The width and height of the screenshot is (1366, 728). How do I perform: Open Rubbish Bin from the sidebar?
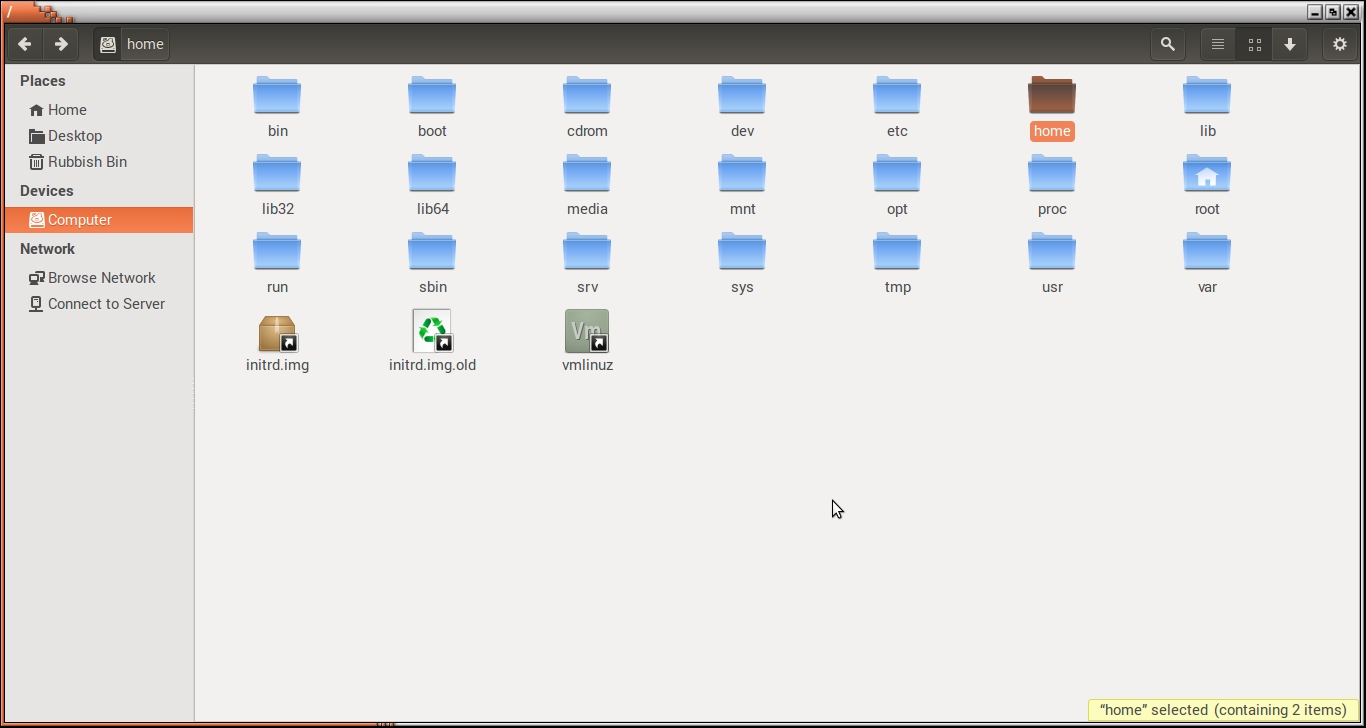pos(87,162)
